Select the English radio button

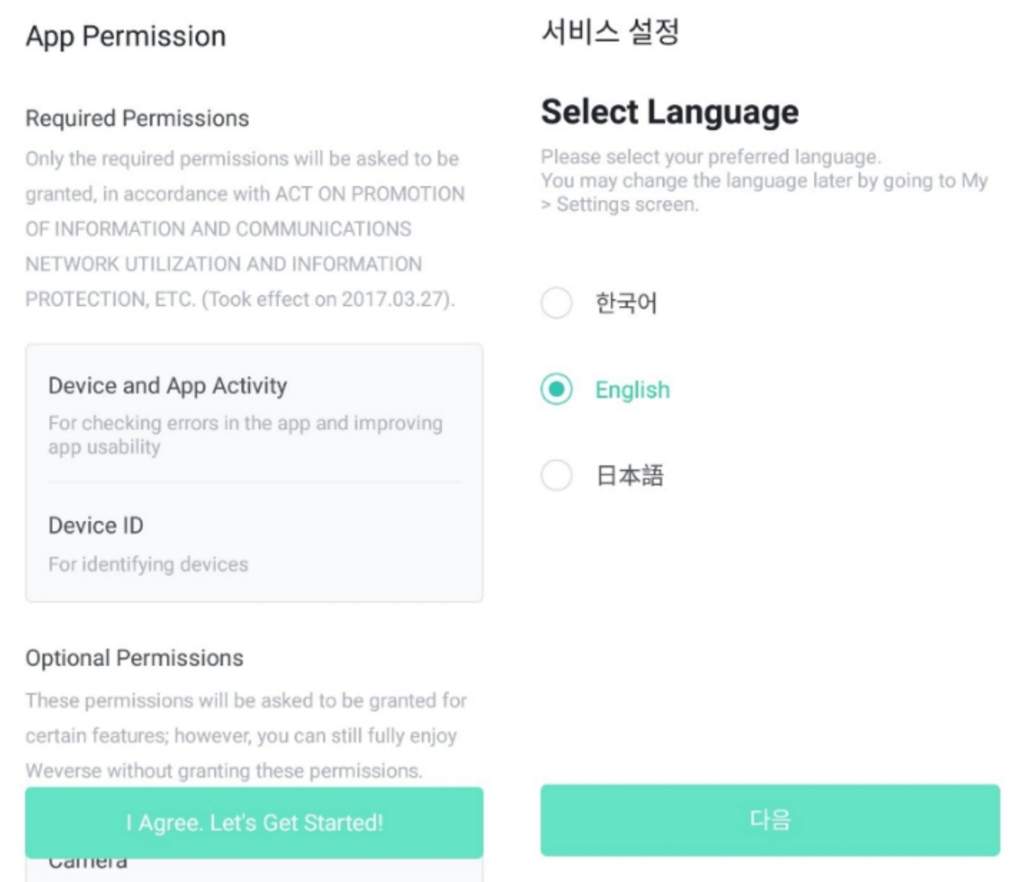pyautogui.click(x=556, y=390)
